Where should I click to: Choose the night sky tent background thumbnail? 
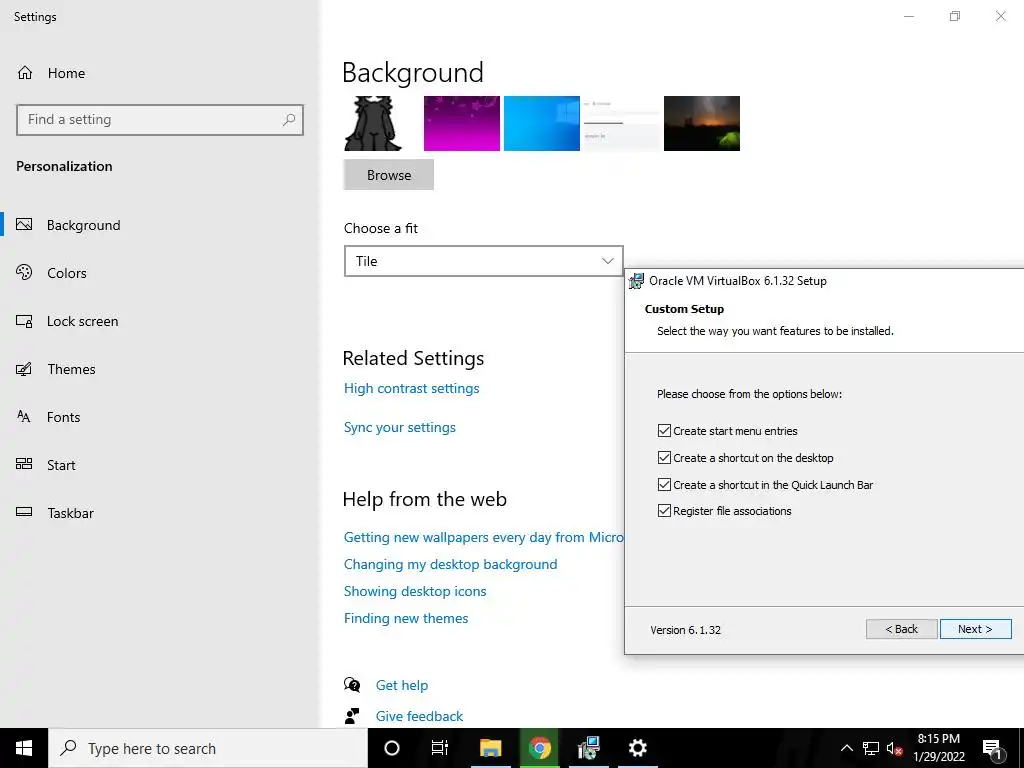701,123
